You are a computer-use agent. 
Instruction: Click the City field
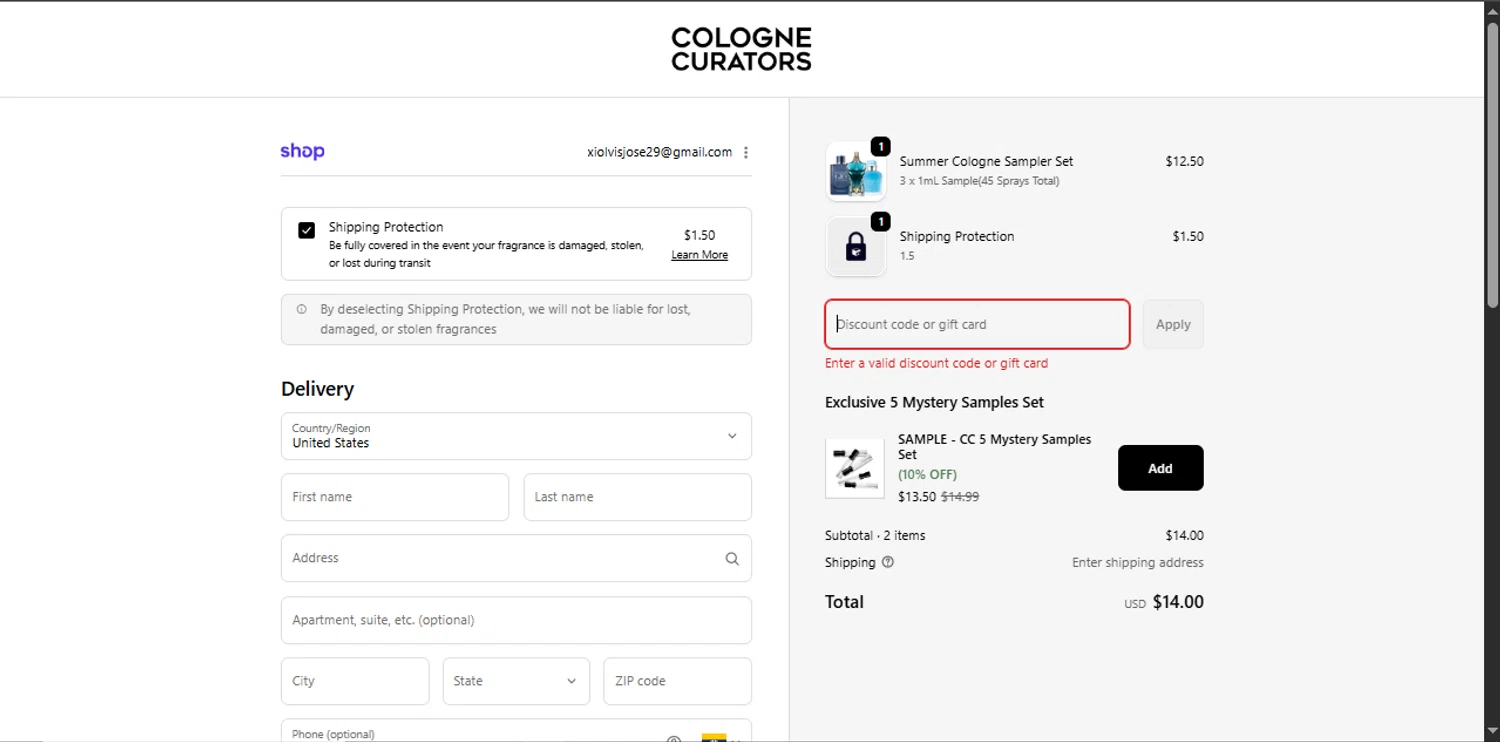[x=355, y=681]
